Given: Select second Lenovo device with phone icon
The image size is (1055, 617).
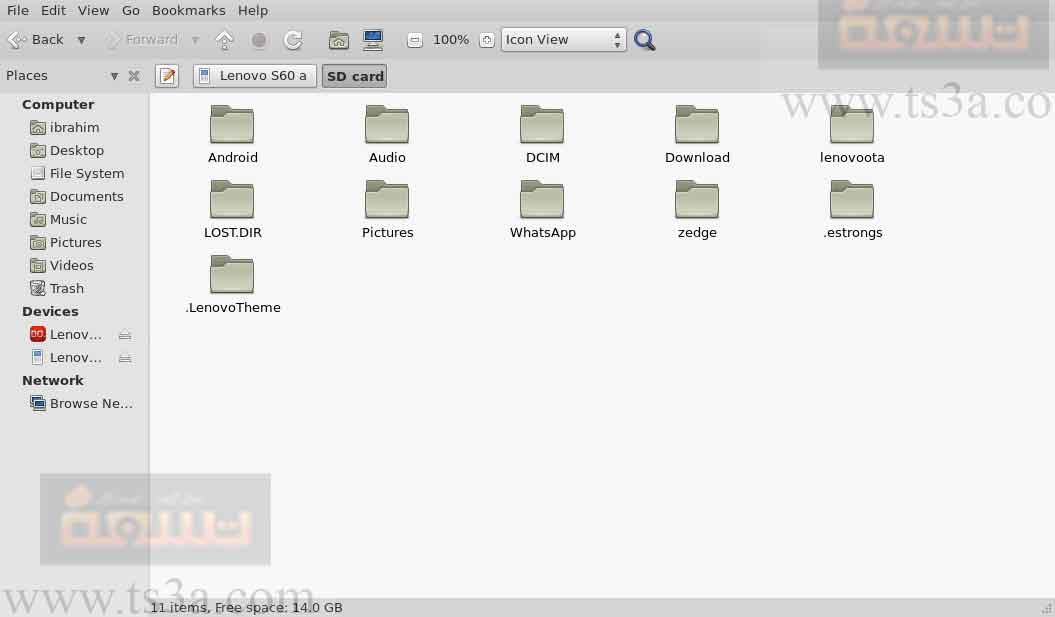Looking at the screenshot, I should click(67, 357).
